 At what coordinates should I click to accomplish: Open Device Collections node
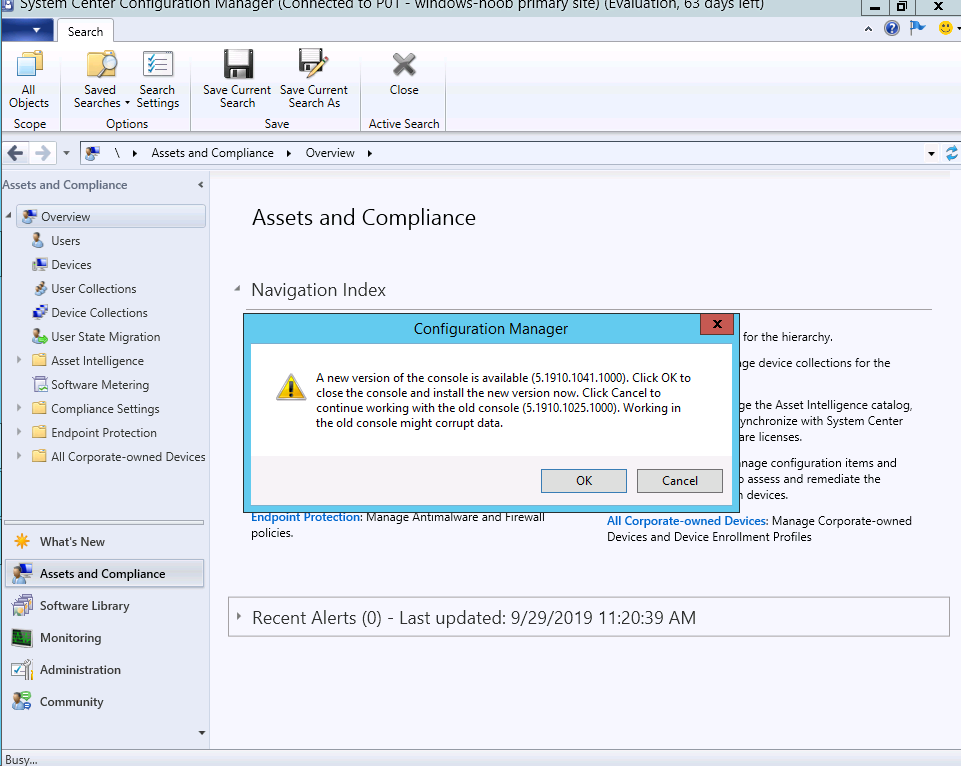[x=99, y=313]
